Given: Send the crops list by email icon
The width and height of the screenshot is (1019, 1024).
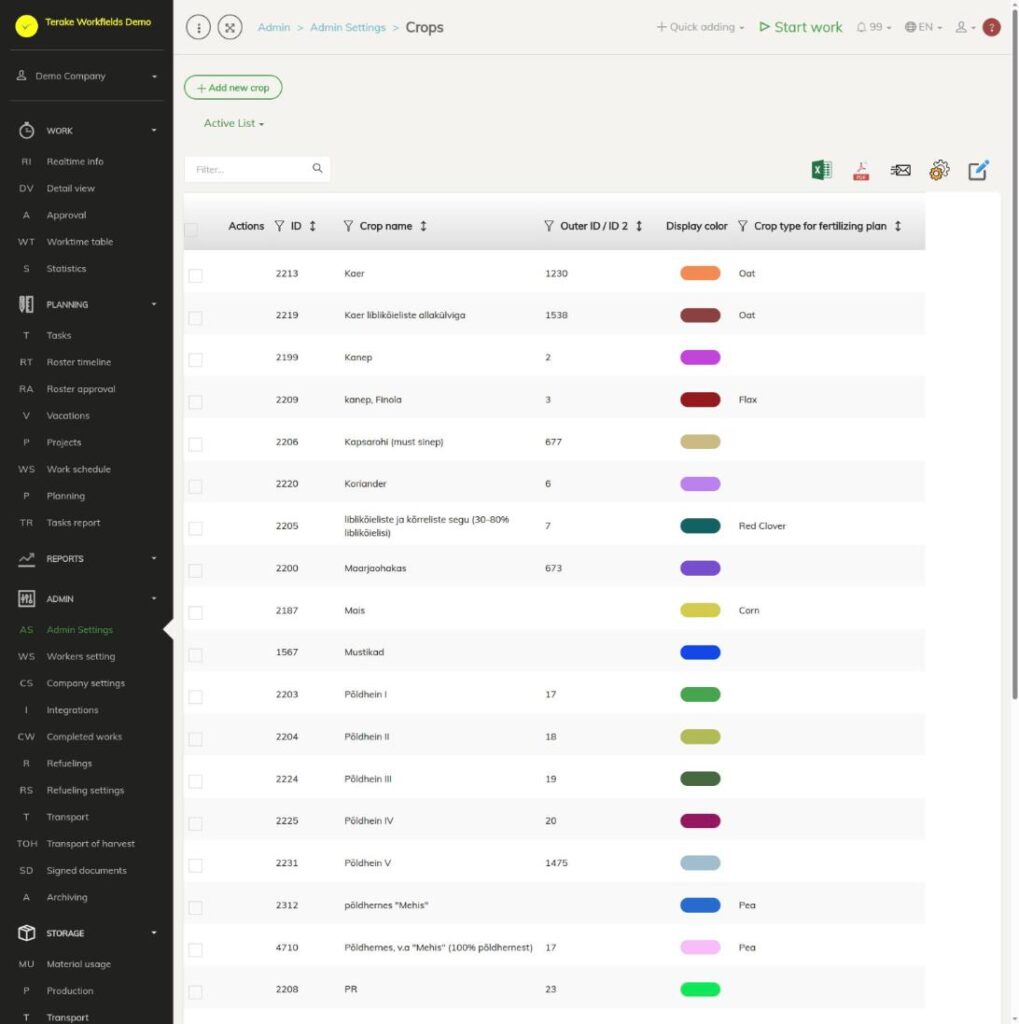Looking at the screenshot, I should coord(900,170).
